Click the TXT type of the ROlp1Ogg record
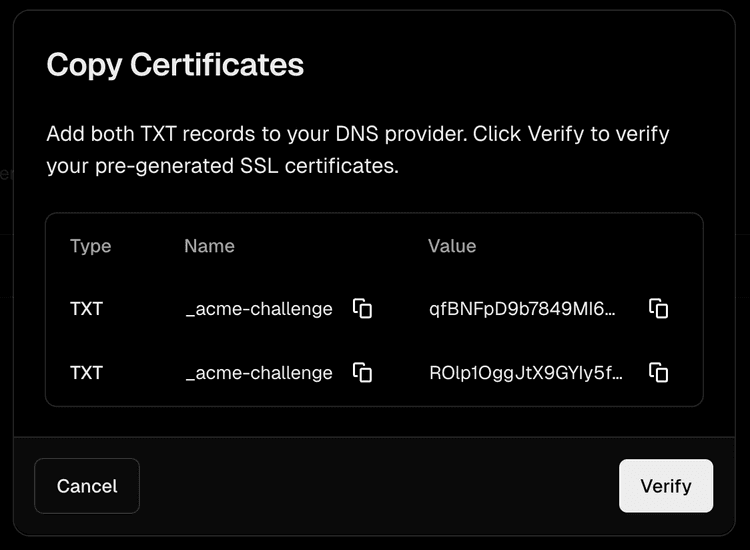750x550 pixels. 86,373
